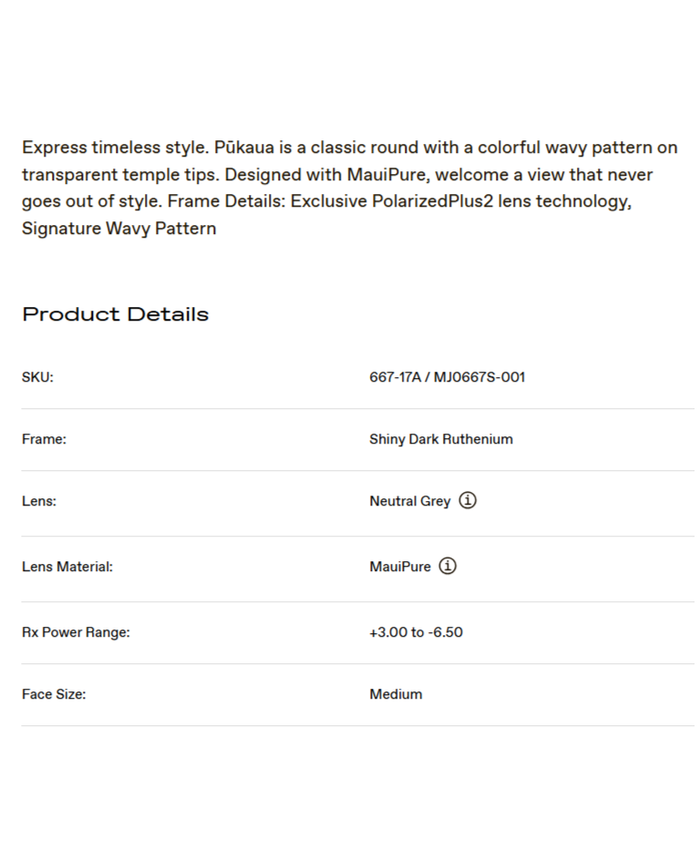Image resolution: width=700 pixels, height=850 pixels.
Task: Select the Shiny Dark Ruthenium frame value
Action: [441, 439]
